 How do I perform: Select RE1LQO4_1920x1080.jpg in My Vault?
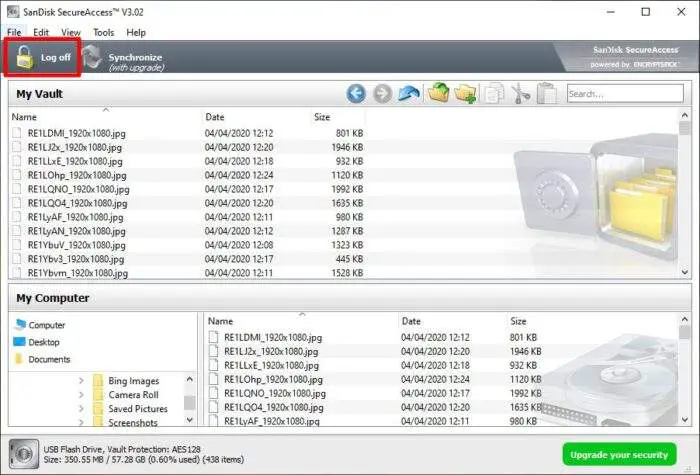click(x=77, y=203)
